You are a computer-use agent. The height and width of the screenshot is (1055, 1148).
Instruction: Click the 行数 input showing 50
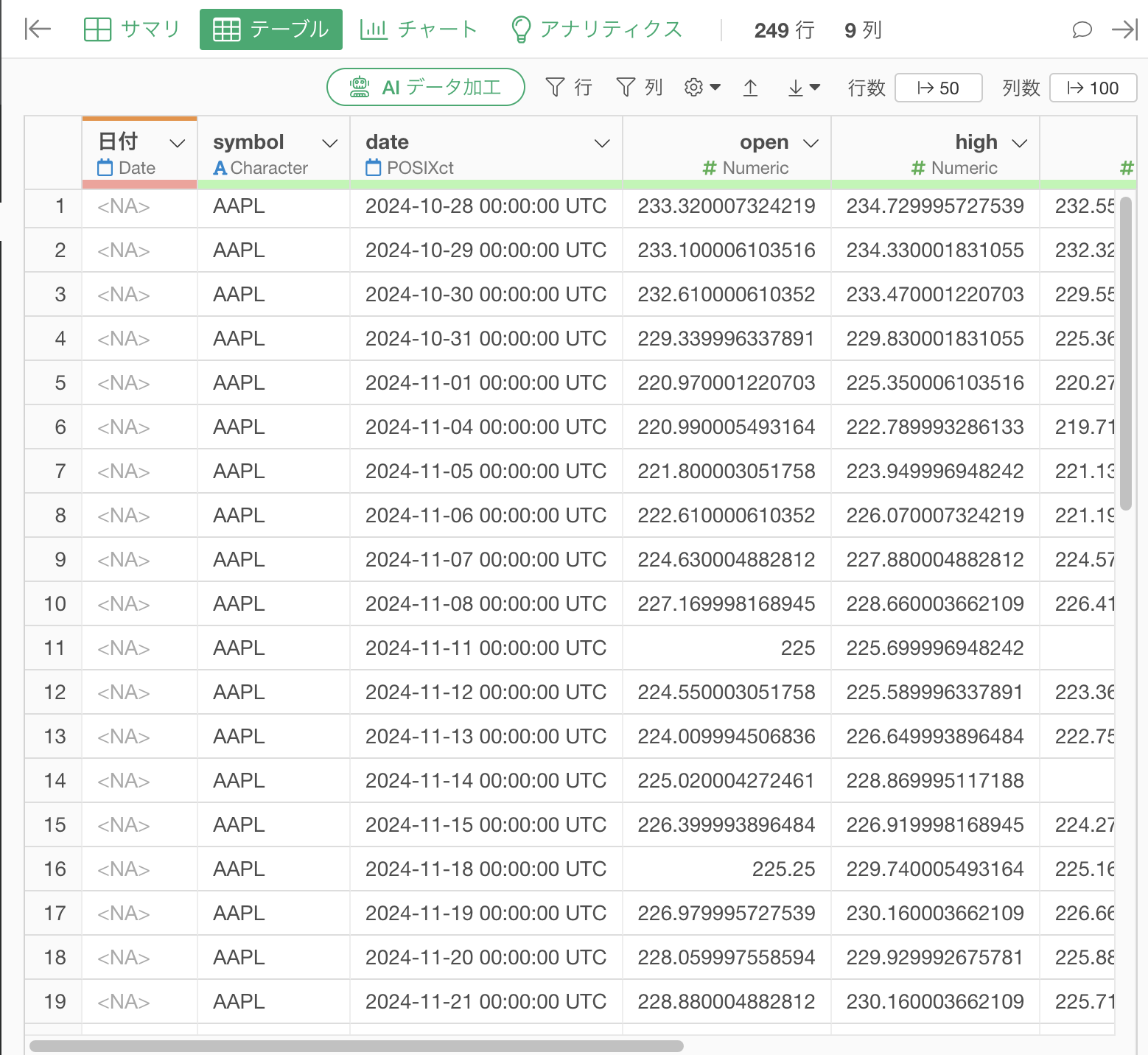(938, 88)
